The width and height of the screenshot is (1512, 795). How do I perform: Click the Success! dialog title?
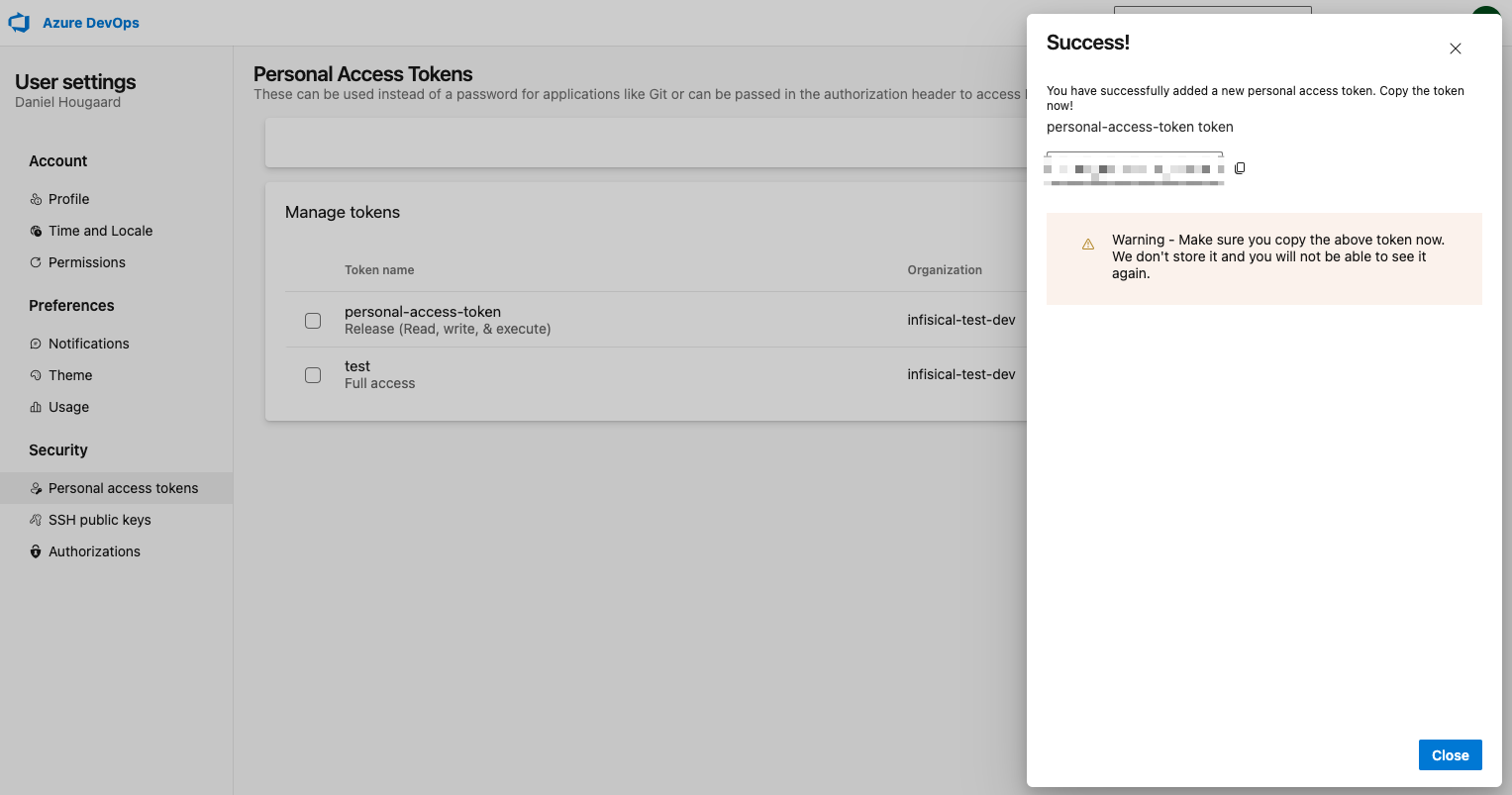1088,43
